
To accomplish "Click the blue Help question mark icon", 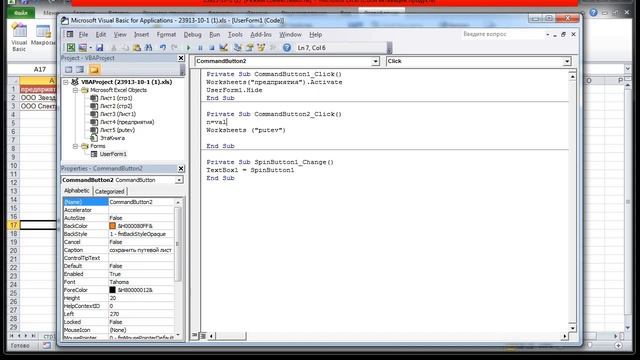I will click(287, 48).
